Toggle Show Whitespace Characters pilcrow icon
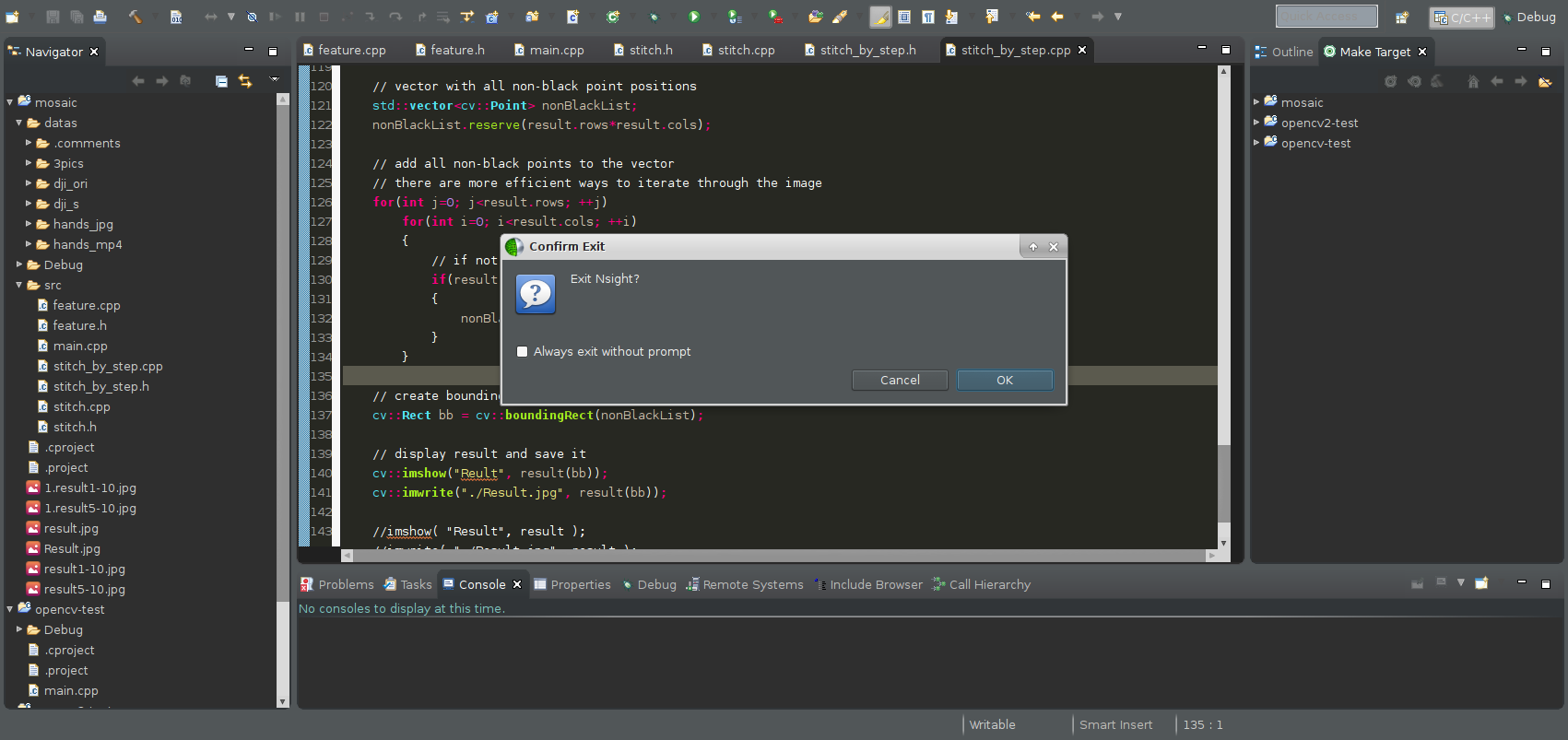The width and height of the screenshot is (1568, 740). [x=928, y=17]
